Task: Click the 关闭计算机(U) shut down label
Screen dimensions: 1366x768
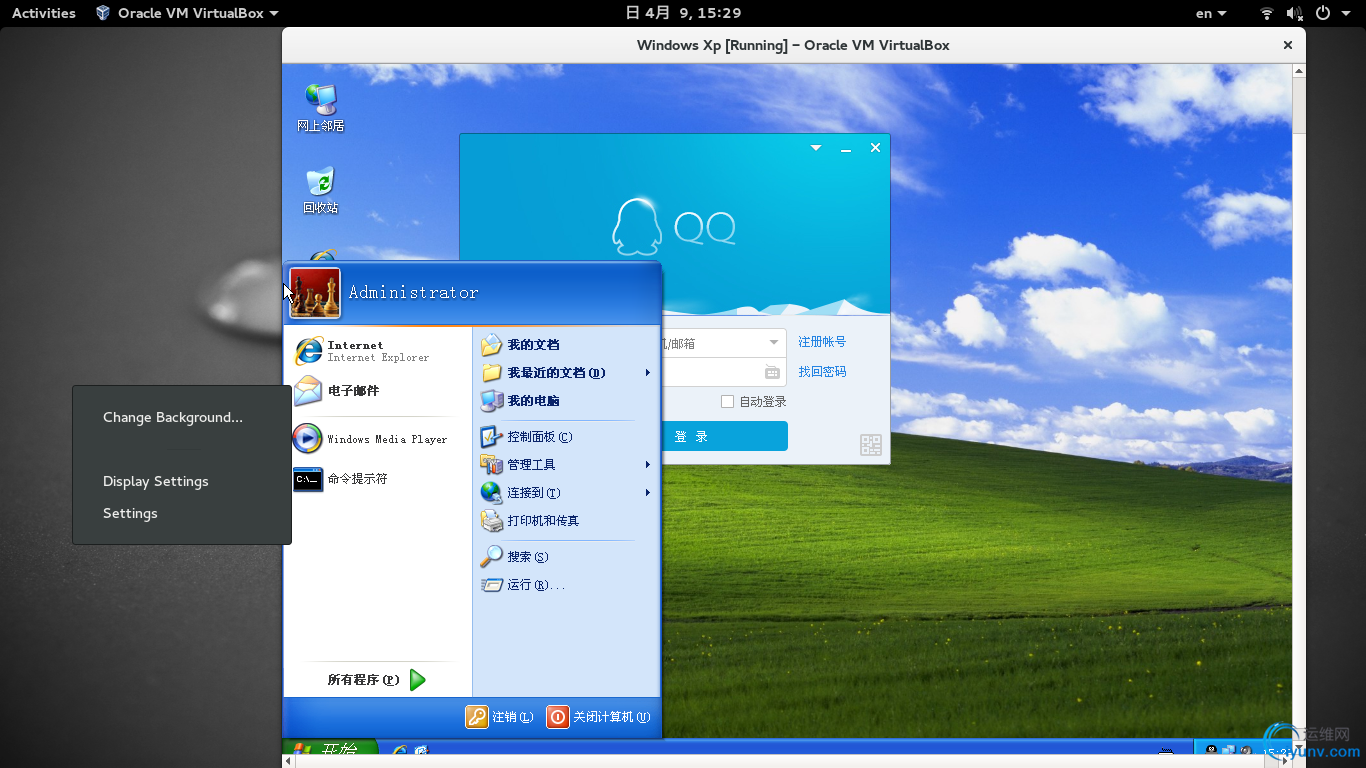Action: click(611, 717)
